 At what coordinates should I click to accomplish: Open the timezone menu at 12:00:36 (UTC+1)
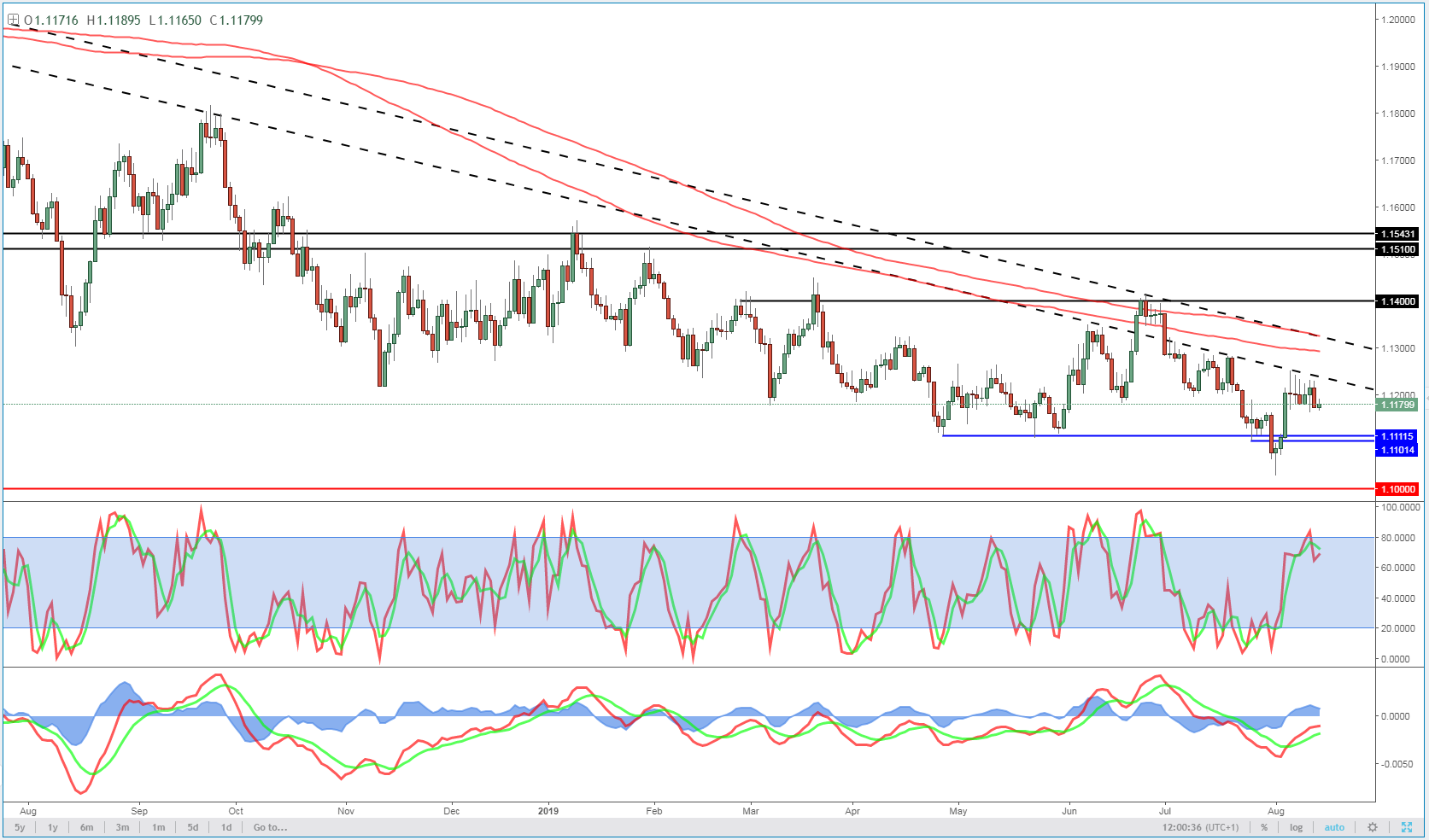pos(1200,827)
